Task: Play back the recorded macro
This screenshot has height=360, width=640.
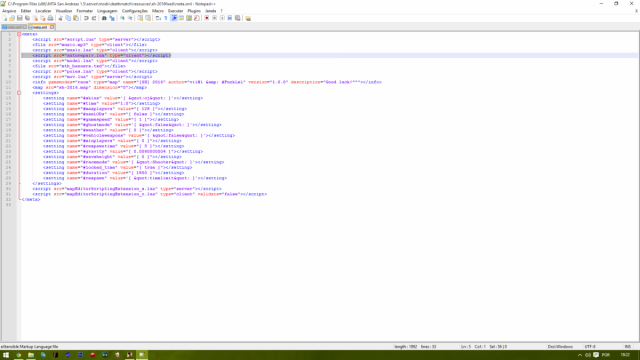Action: (222, 18)
